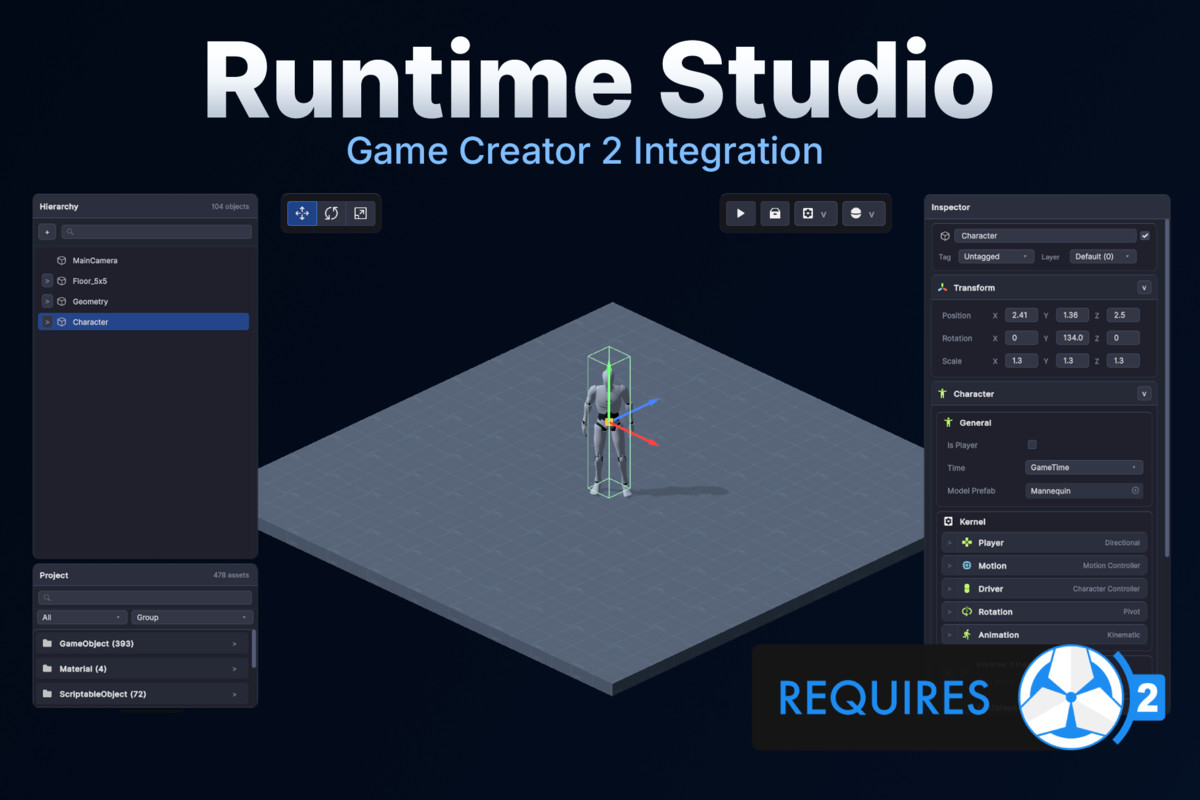
Task: Expand the GameObject (393) group arrow
Action: point(235,643)
